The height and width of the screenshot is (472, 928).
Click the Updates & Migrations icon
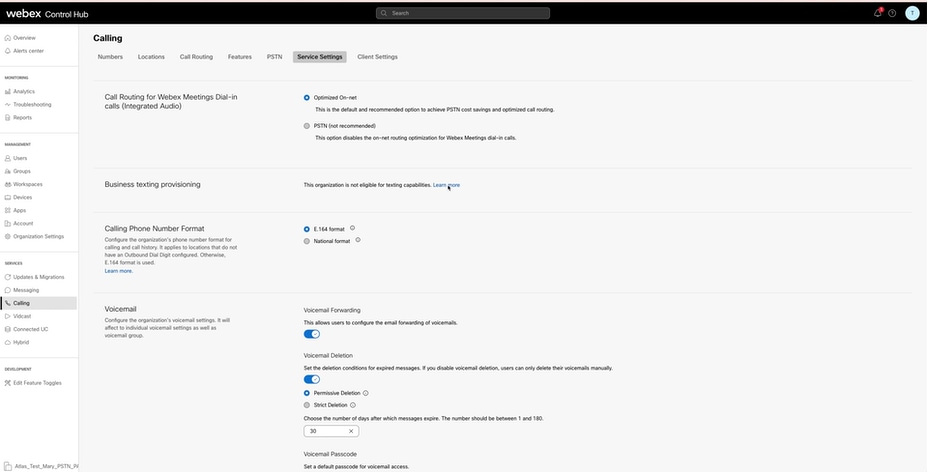8,277
